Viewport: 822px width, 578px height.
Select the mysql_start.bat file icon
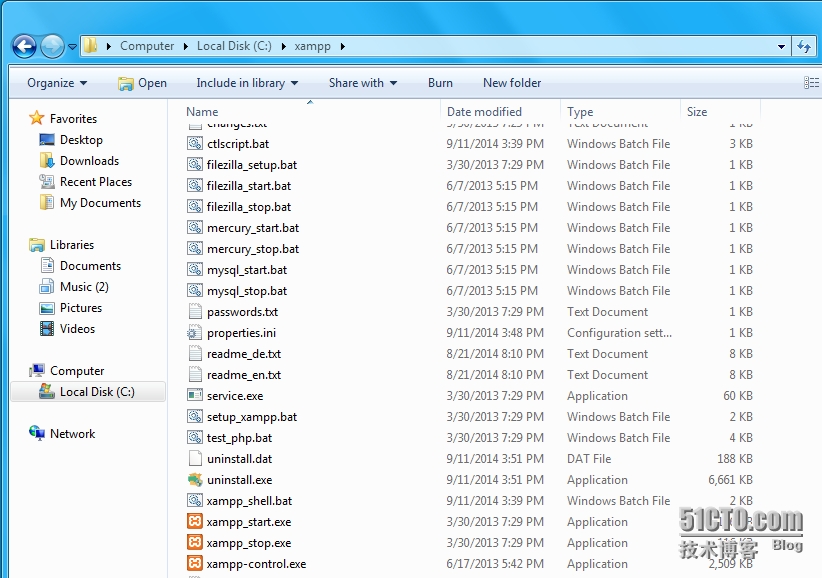pos(195,269)
